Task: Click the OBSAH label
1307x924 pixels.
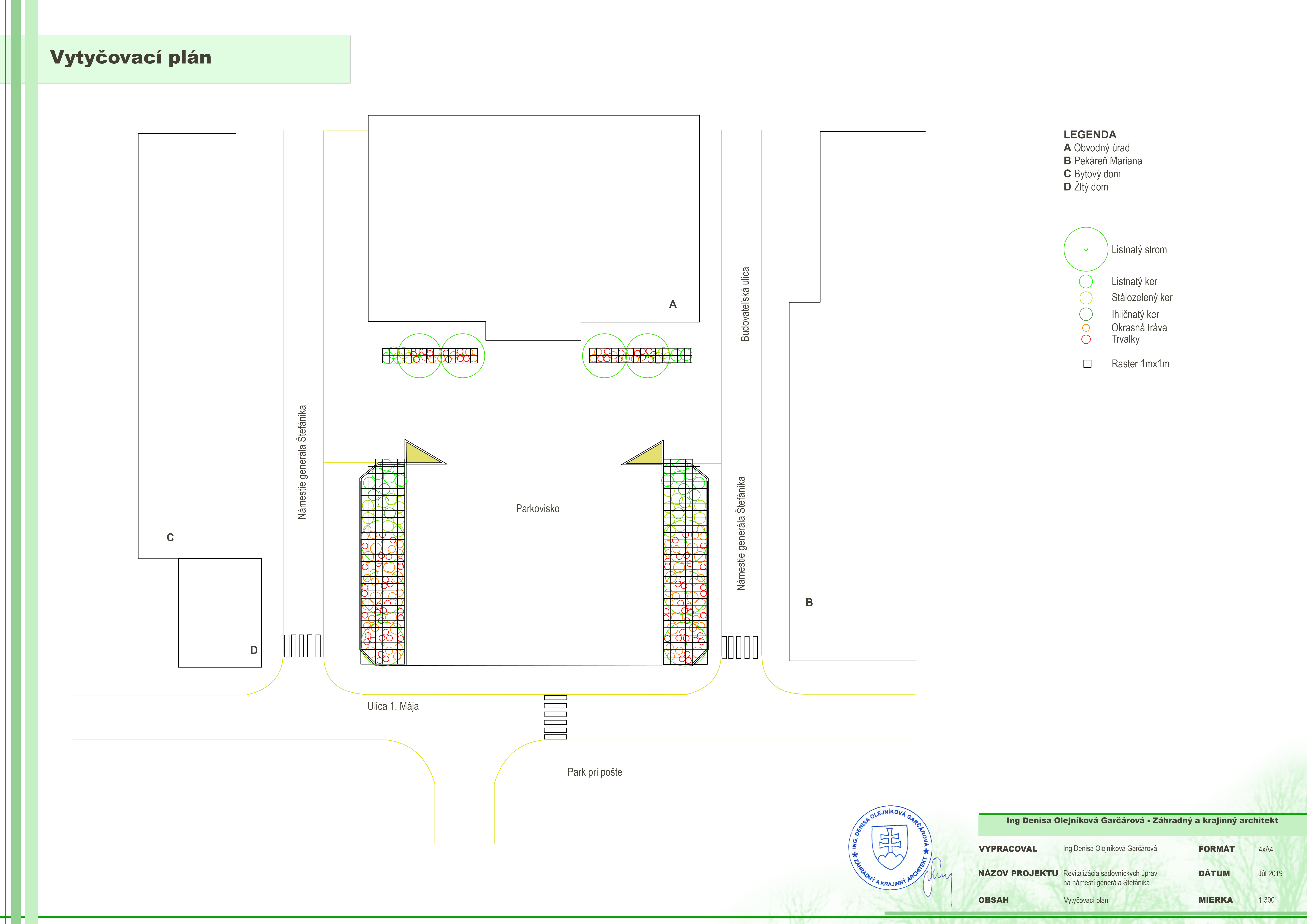Action: 993,900
